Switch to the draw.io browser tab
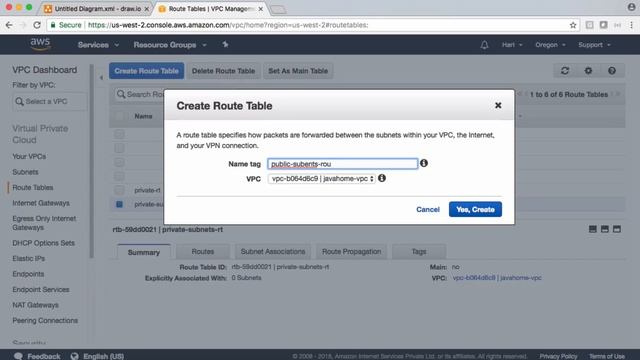The width and height of the screenshot is (640, 360). (97, 9)
